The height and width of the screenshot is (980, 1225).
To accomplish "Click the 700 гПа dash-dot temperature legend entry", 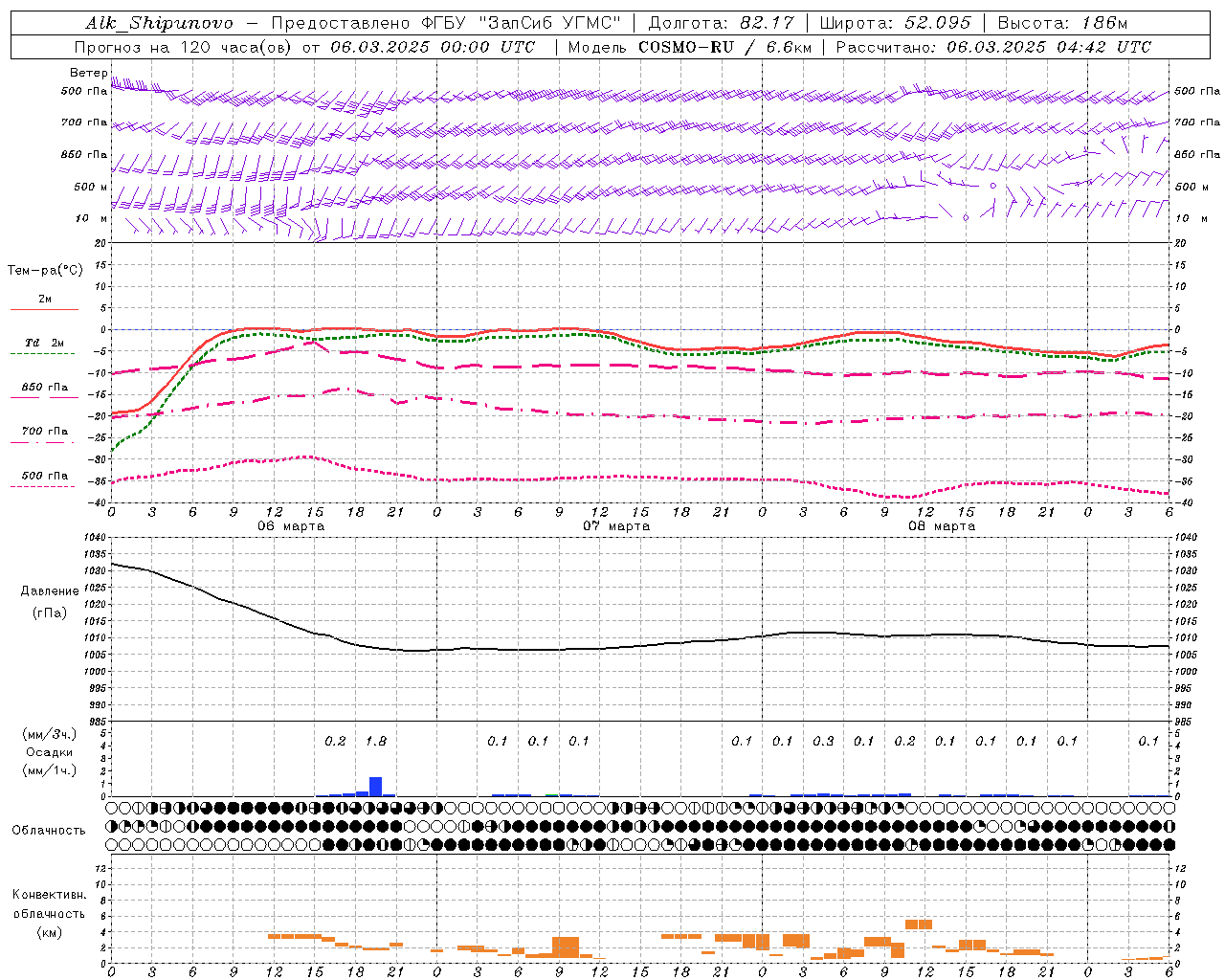I will point(45,432).
